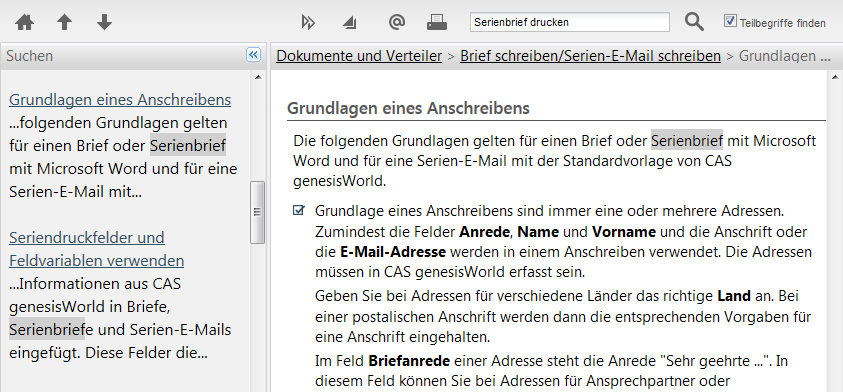Viewport: 843px width, 392px height.
Task: Click bold word Vorname
Action: click(624, 232)
